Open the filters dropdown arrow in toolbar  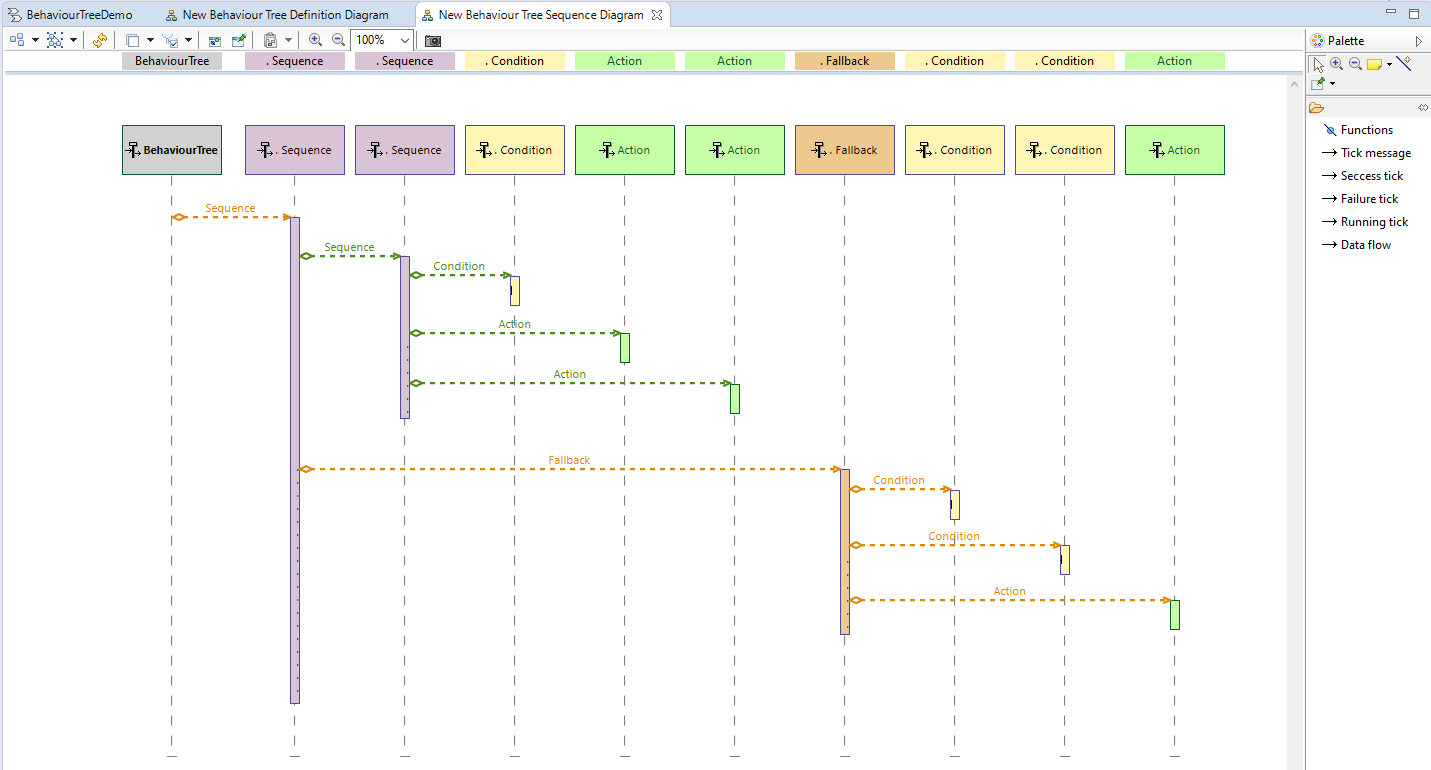[x=188, y=40]
